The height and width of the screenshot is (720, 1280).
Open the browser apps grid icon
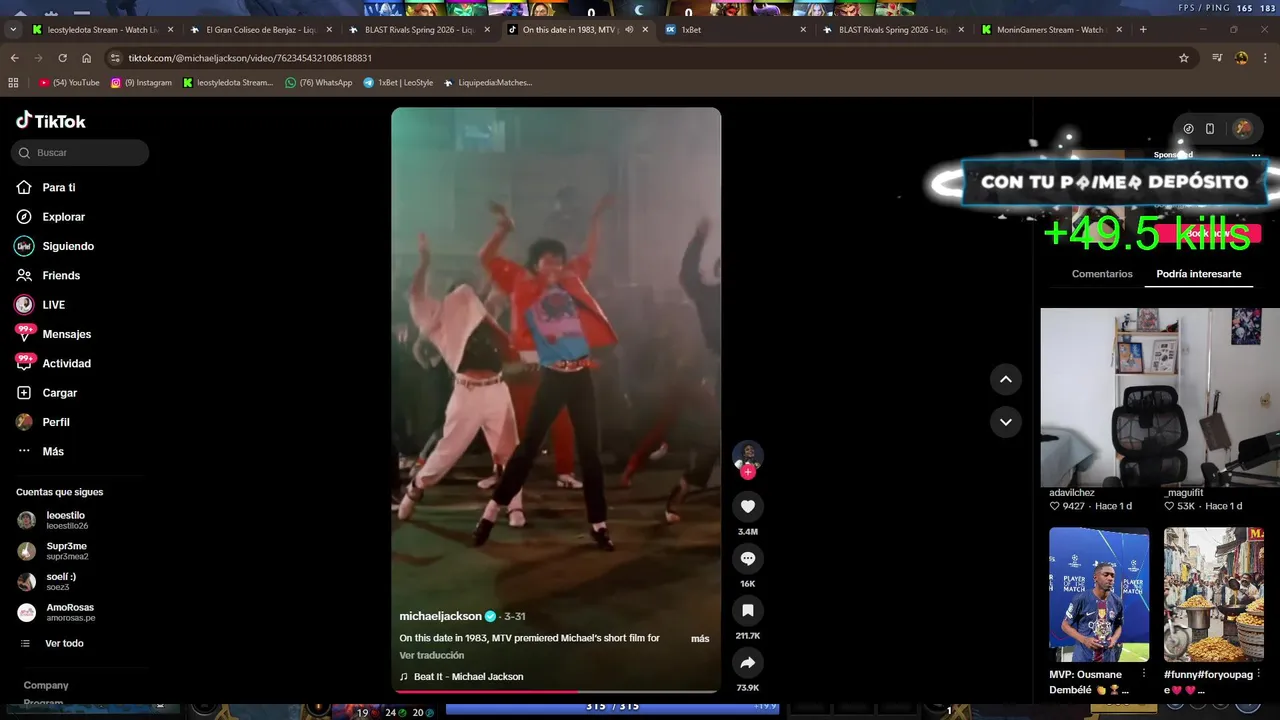point(13,83)
